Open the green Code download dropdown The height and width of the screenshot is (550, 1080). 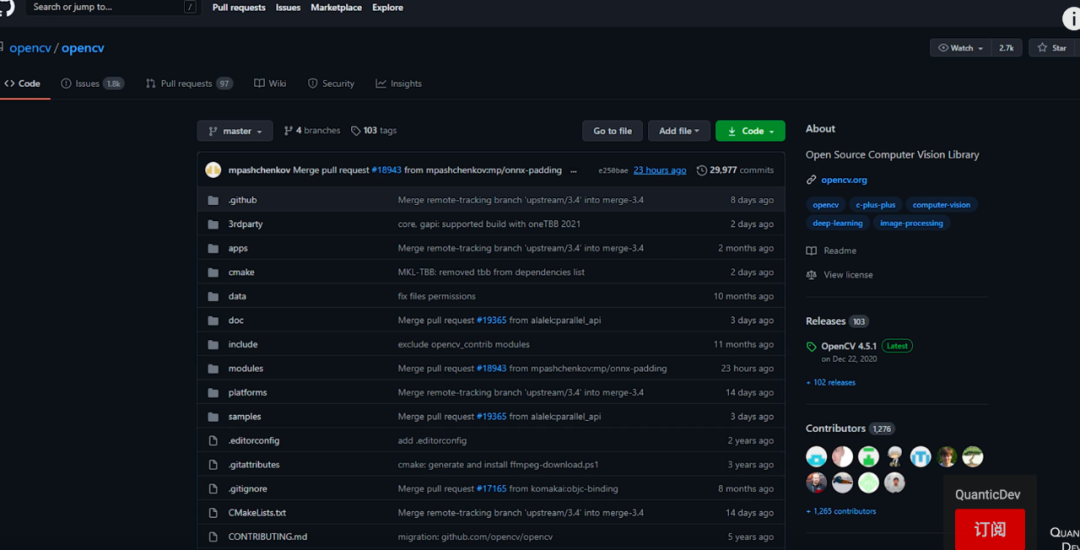(750, 131)
